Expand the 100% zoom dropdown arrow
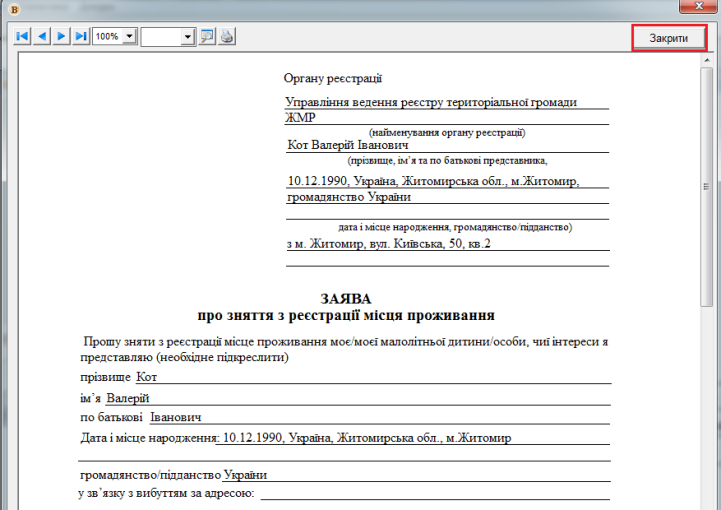The width and height of the screenshot is (721, 510). [x=129, y=36]
